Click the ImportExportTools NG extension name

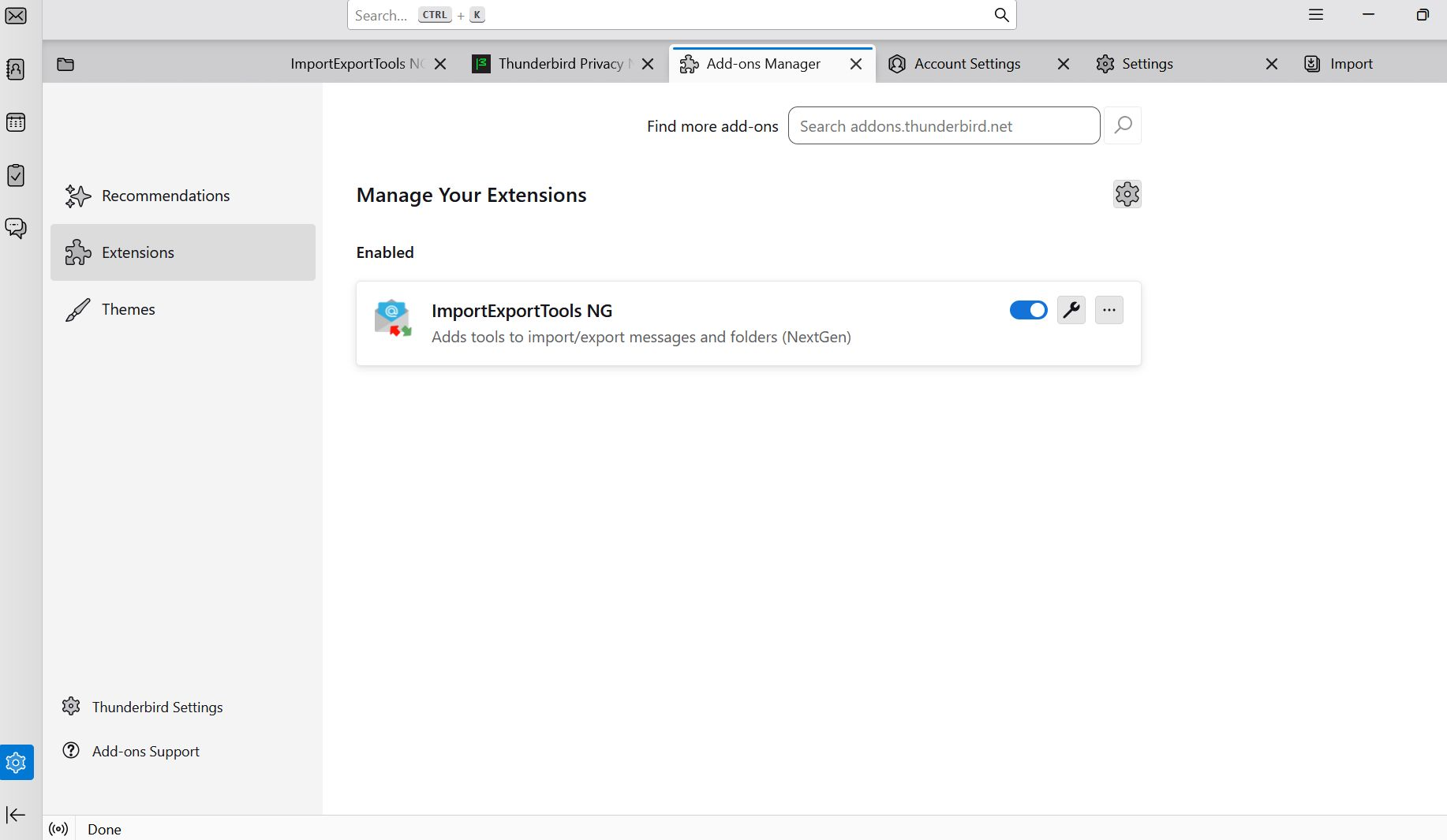[x=522, y=311]
